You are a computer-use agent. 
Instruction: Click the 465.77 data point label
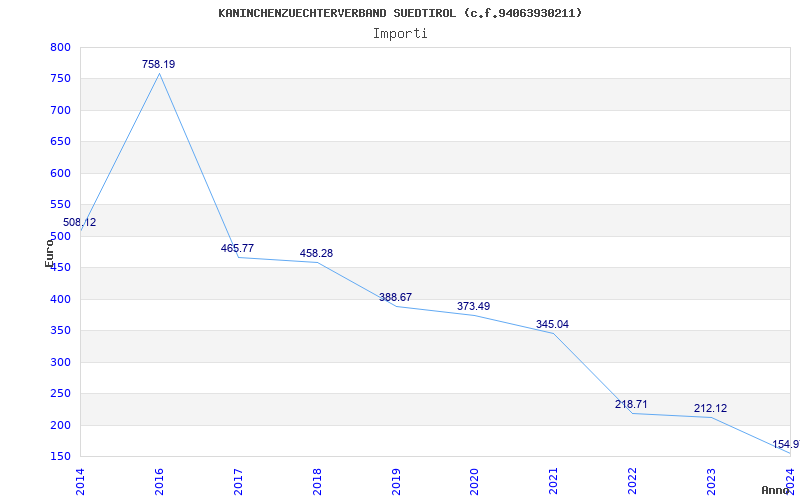[237, 248]
